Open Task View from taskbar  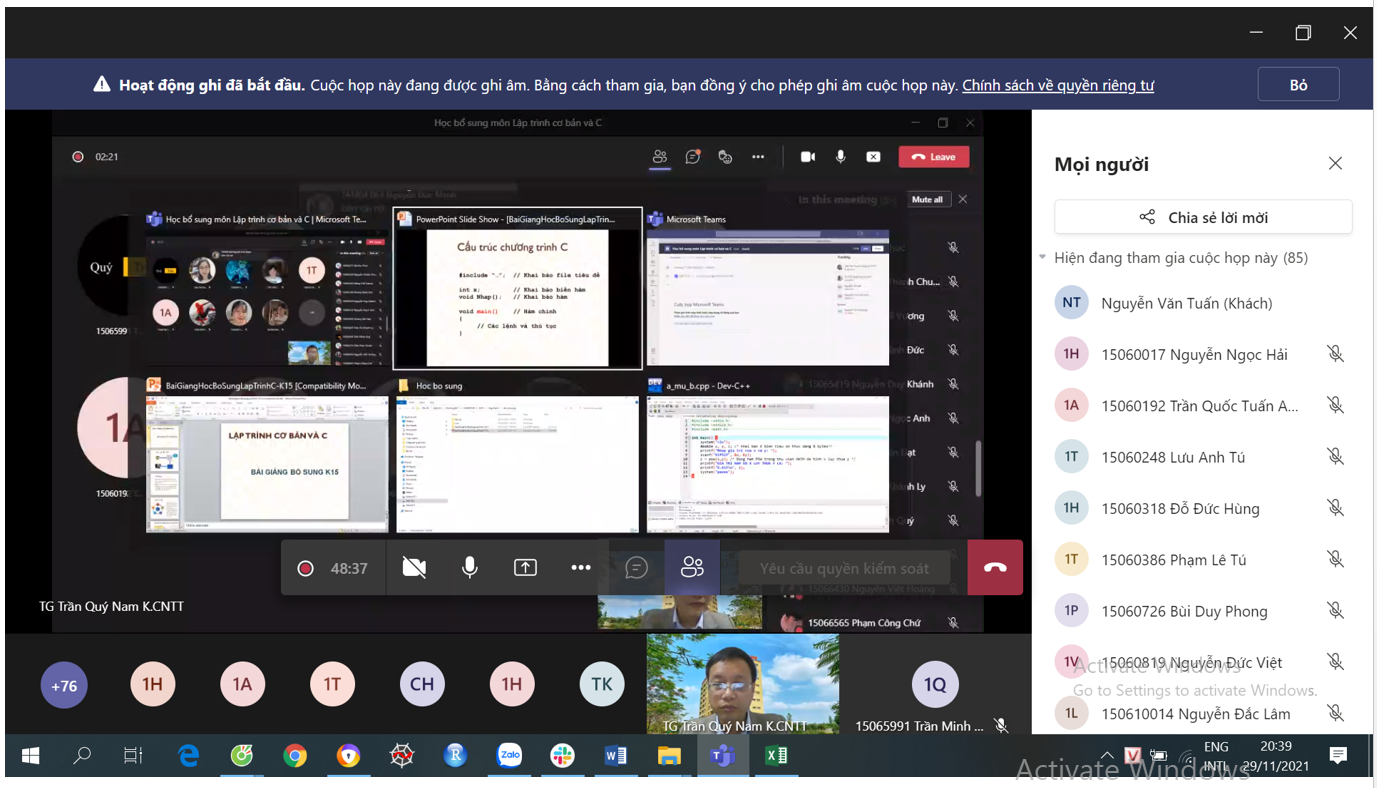pyautogui.click(x=133, y=756)
